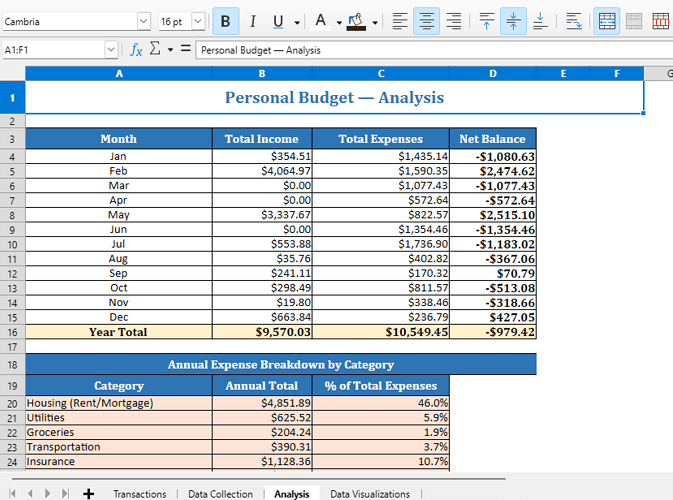Expand the Name Box dropdown
673x500 pixels.
tap(111, 50)
